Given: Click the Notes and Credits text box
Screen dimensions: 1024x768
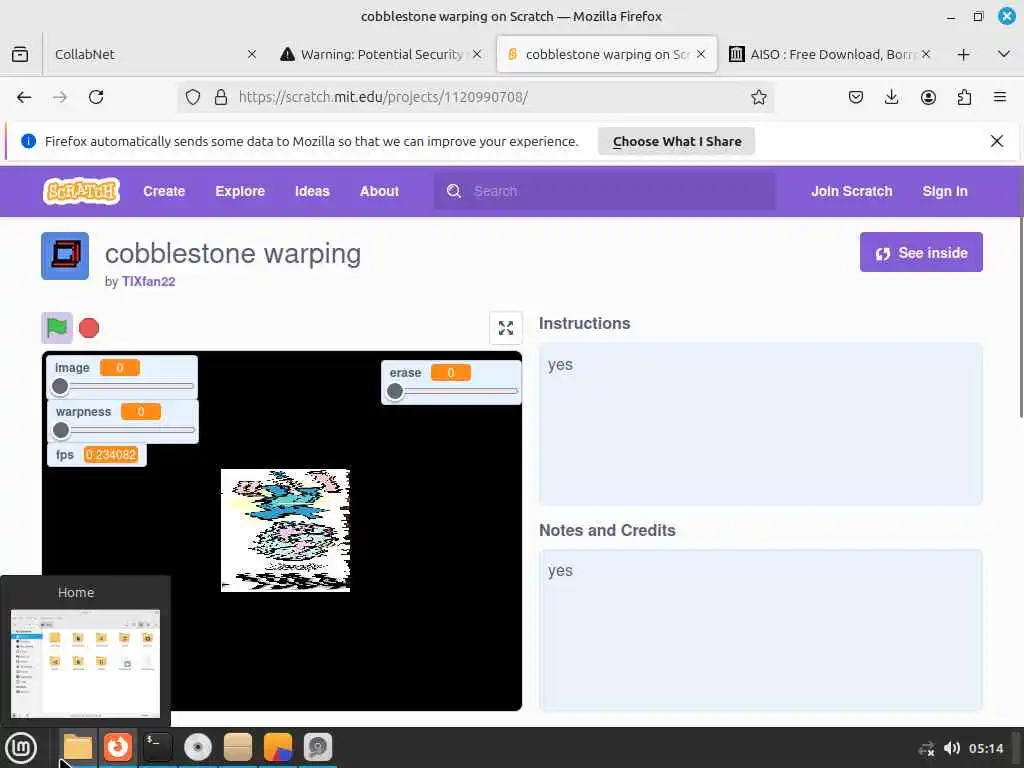Looking at the screenshot, I should tap(760, 630).
